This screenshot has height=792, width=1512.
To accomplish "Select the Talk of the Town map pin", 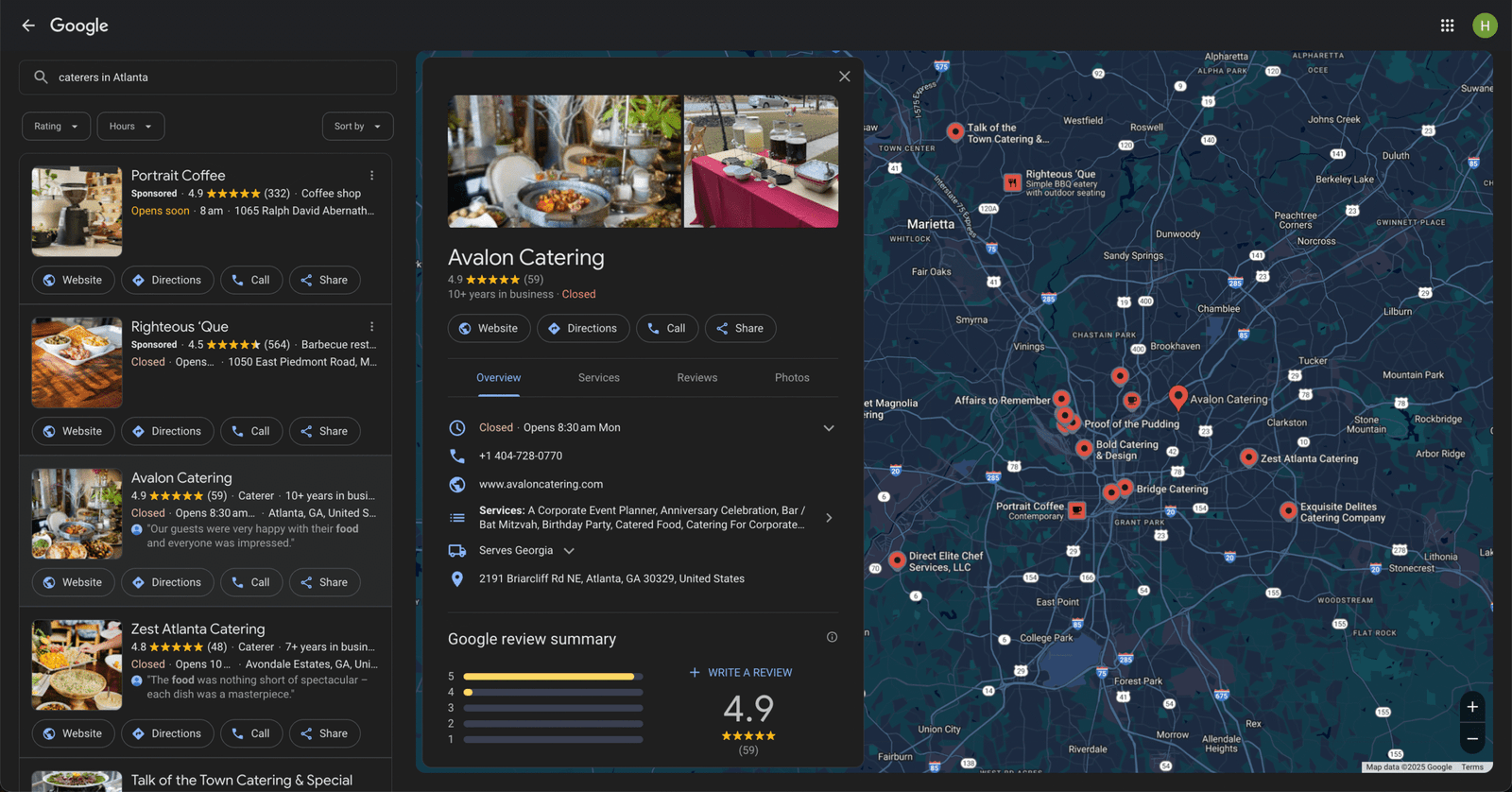I will coord(955,131).
